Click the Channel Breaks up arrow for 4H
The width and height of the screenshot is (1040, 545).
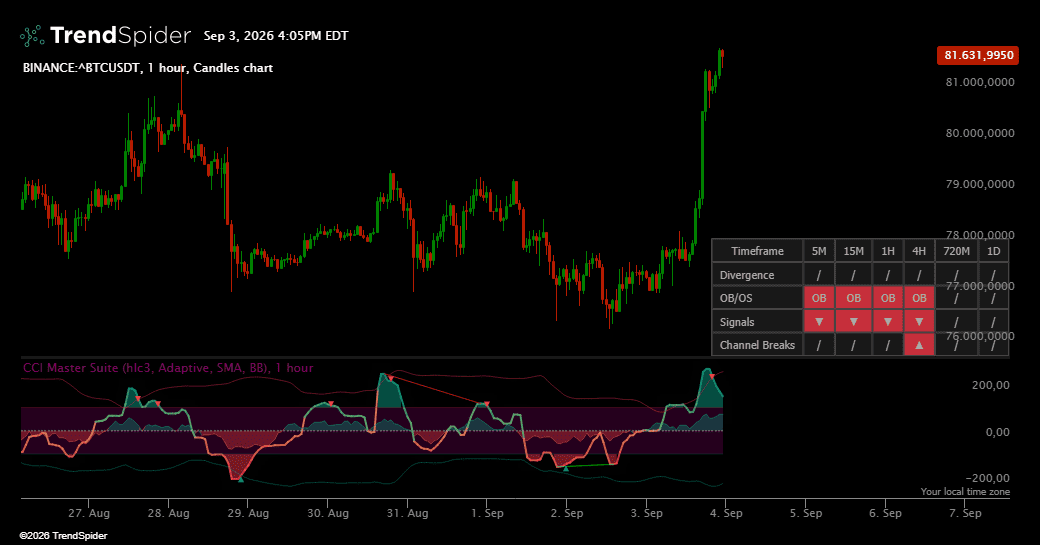click(919, 345)
